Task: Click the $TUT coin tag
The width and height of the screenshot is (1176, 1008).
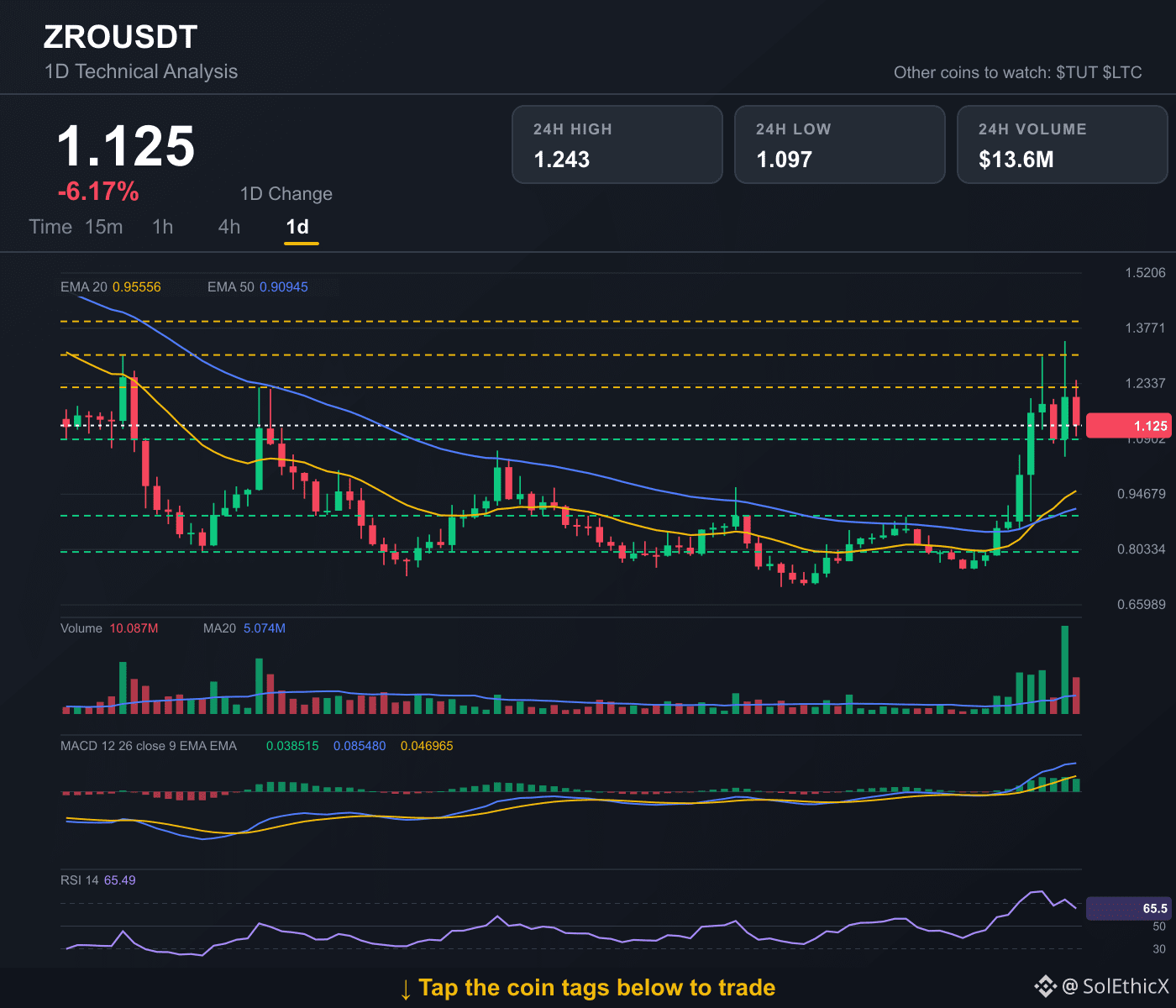Action: click(x=1077, y=72)
